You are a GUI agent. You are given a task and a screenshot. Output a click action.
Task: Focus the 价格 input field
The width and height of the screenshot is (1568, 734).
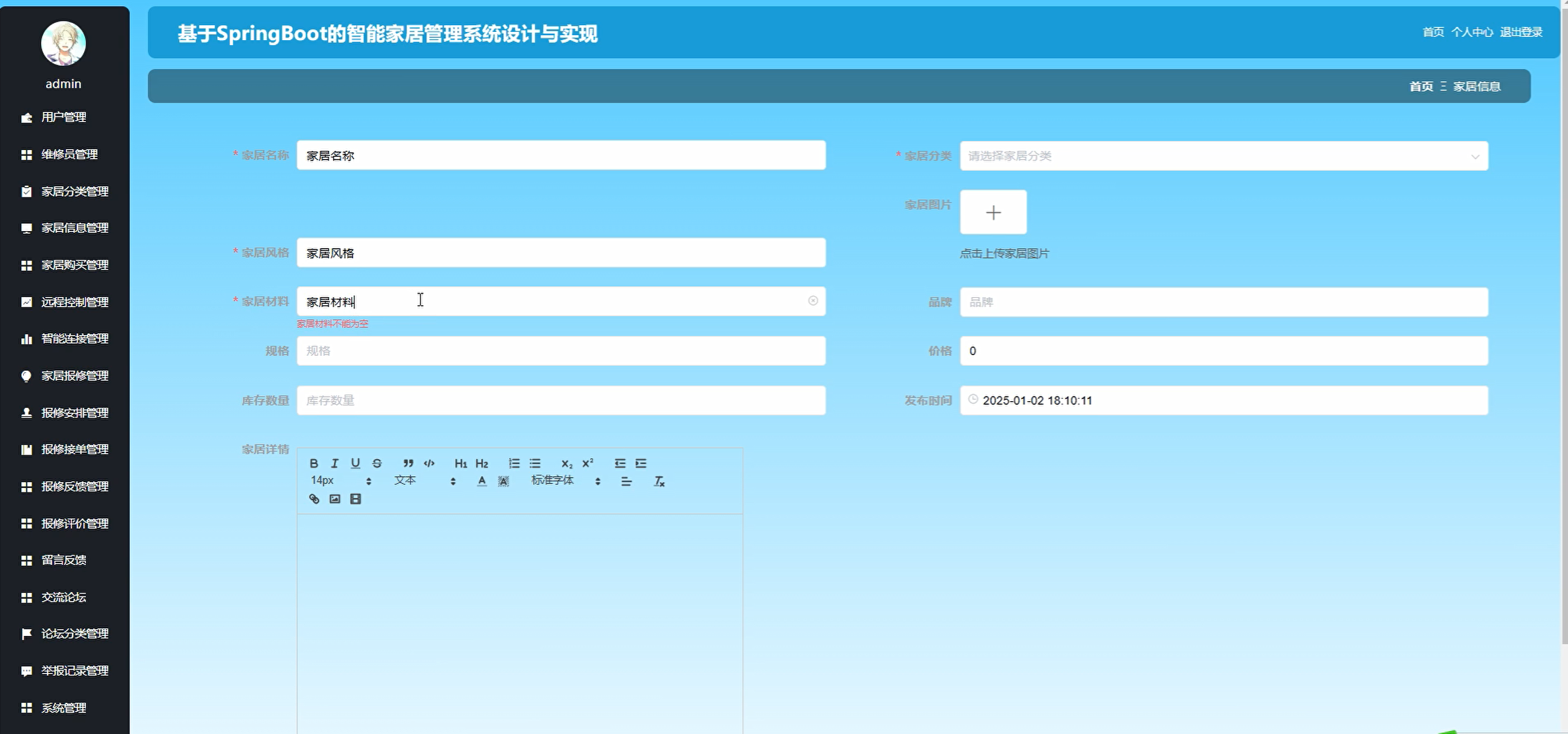[1224, 351]
